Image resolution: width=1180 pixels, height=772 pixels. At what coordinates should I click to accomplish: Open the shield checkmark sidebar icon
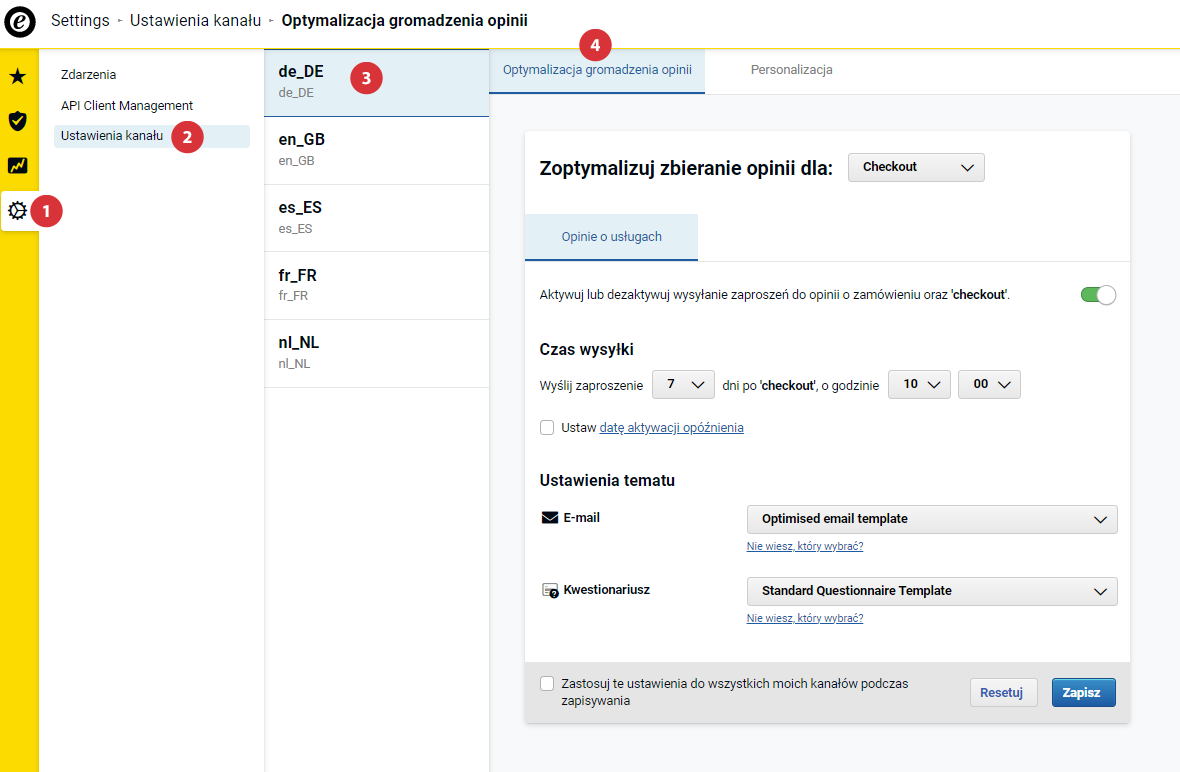point(18,120)
